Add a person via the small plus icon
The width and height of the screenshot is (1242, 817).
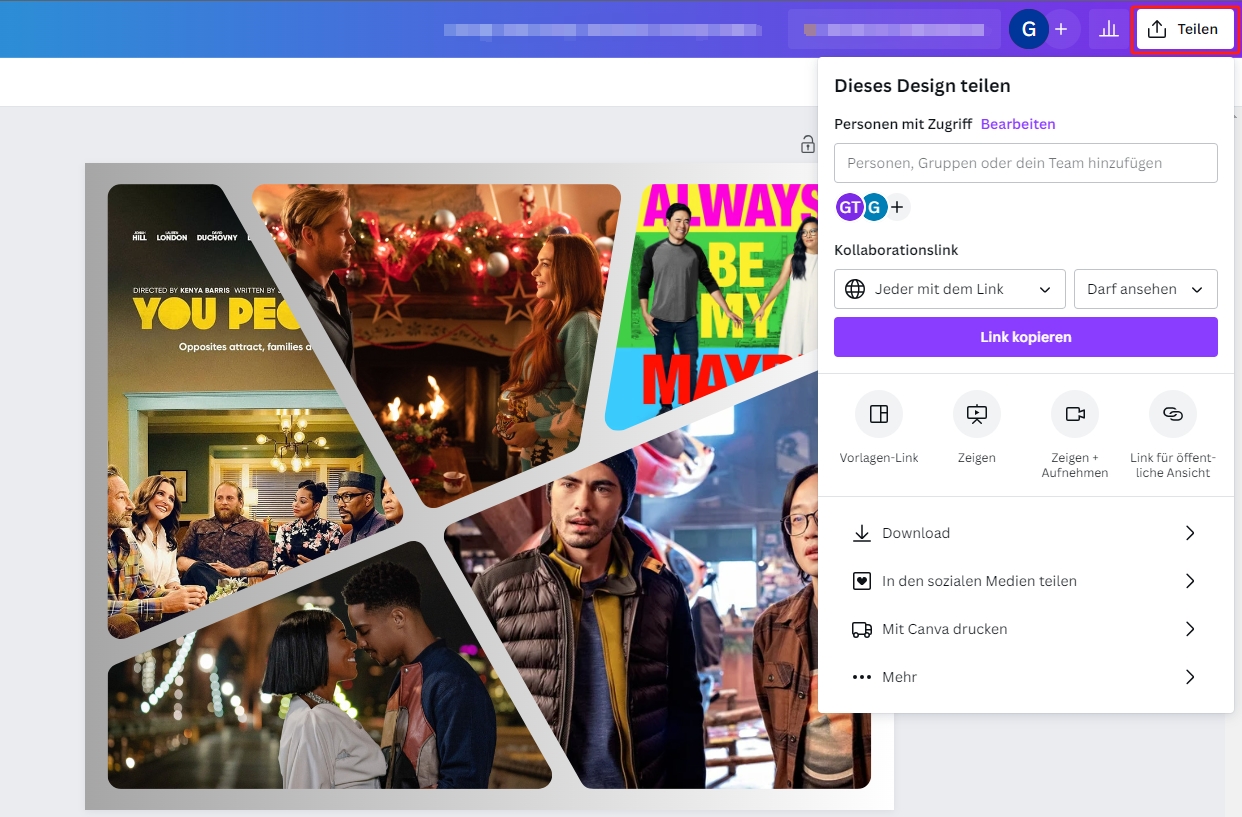tap(898, 207)
